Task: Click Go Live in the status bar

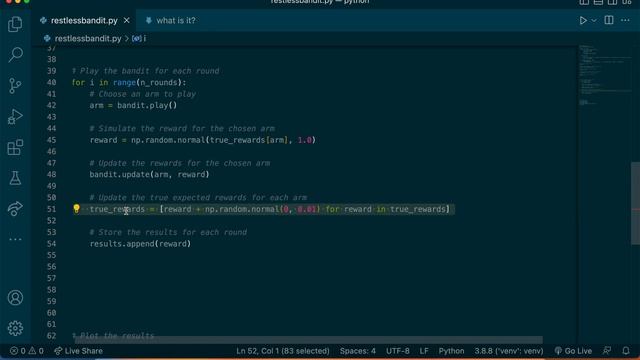Action: point(573,351)
